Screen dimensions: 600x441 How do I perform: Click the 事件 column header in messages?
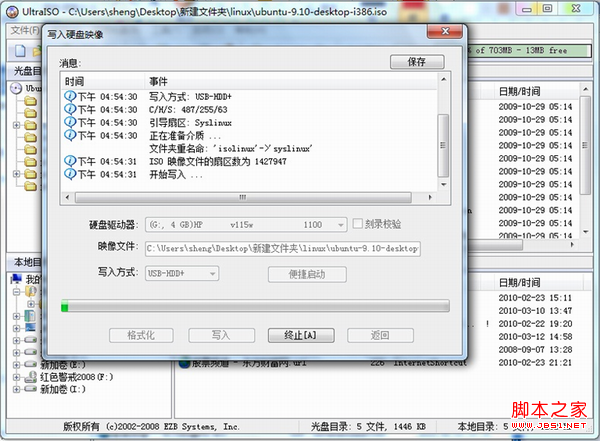pyautogui.click(x=291, y=81)
